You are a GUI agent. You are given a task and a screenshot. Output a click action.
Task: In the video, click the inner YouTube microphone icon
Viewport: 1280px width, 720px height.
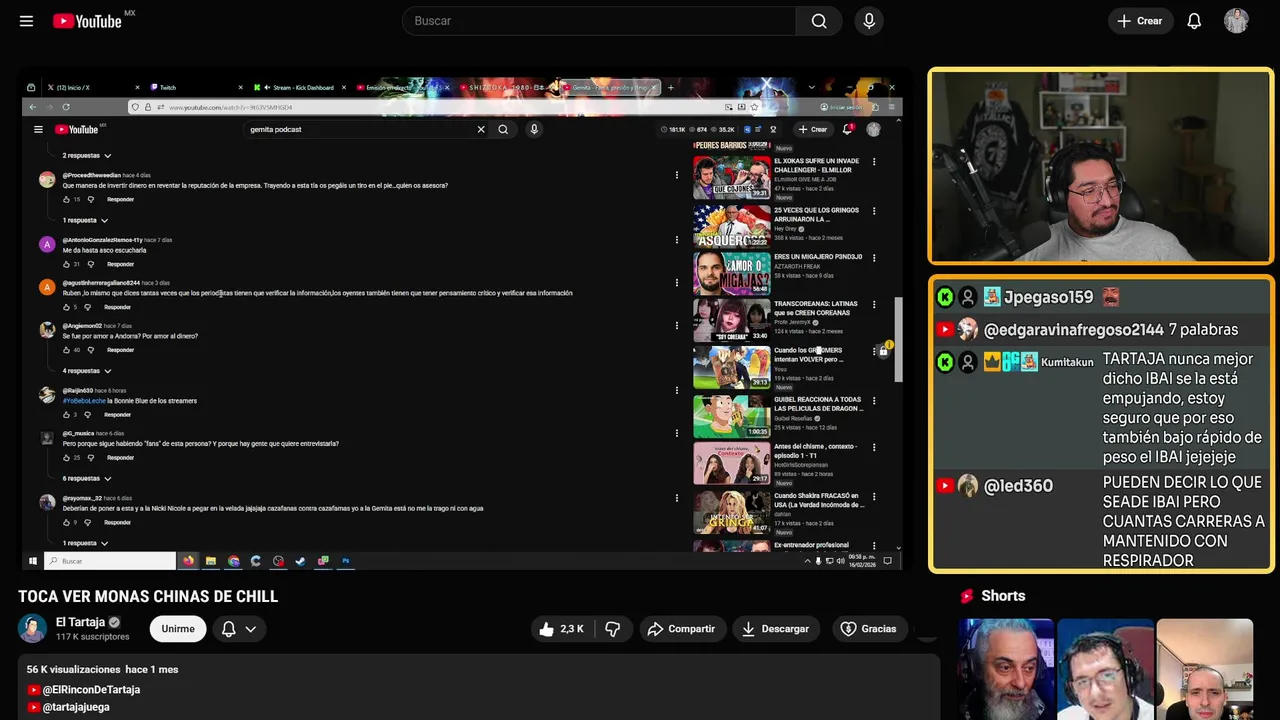(534, 129)
